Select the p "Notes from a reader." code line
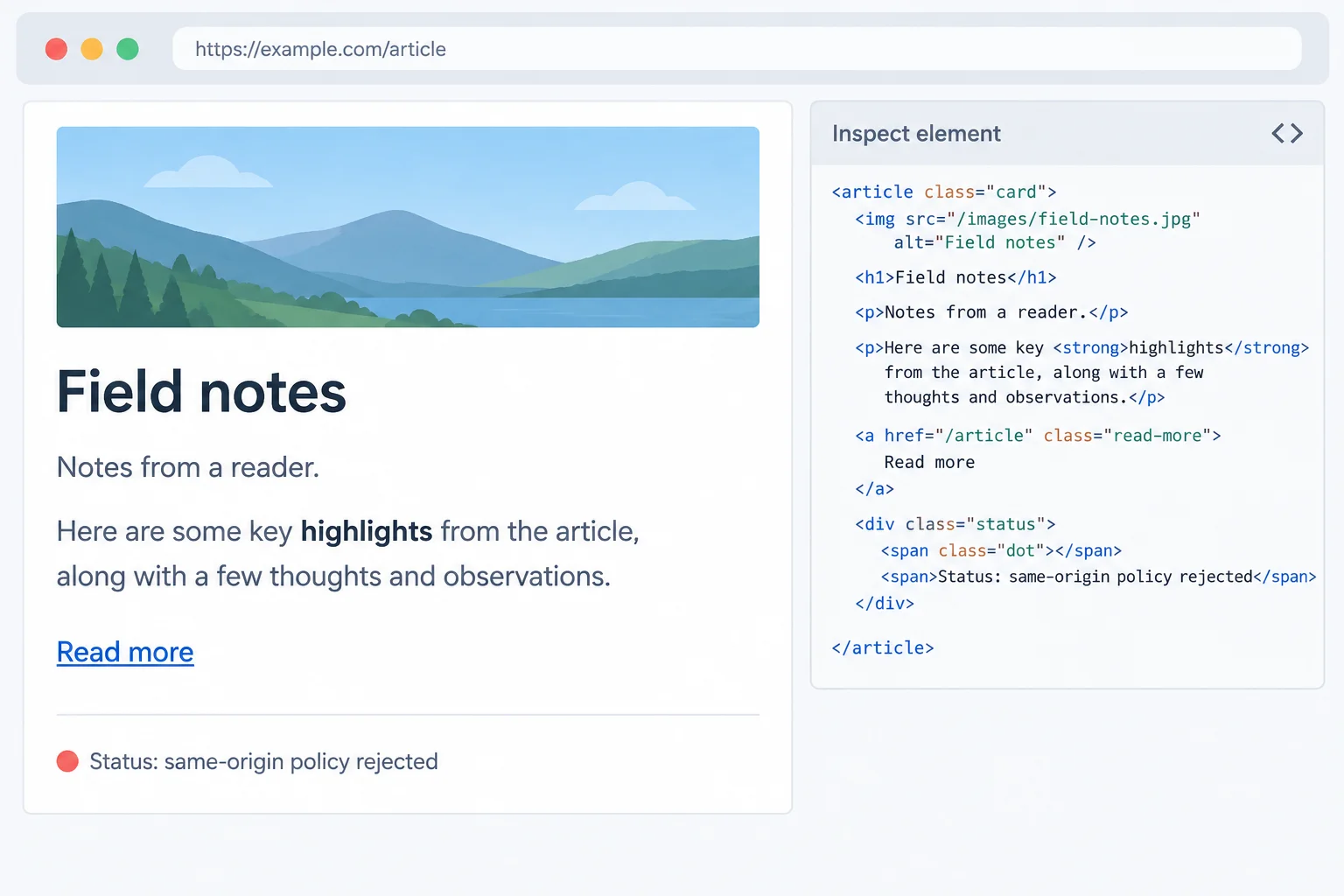1344x896 pixels. 991,312
